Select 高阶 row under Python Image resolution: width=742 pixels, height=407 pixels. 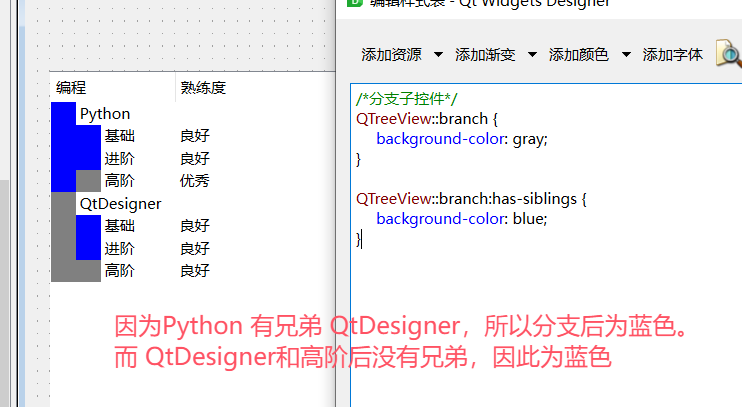coord(120,180)
